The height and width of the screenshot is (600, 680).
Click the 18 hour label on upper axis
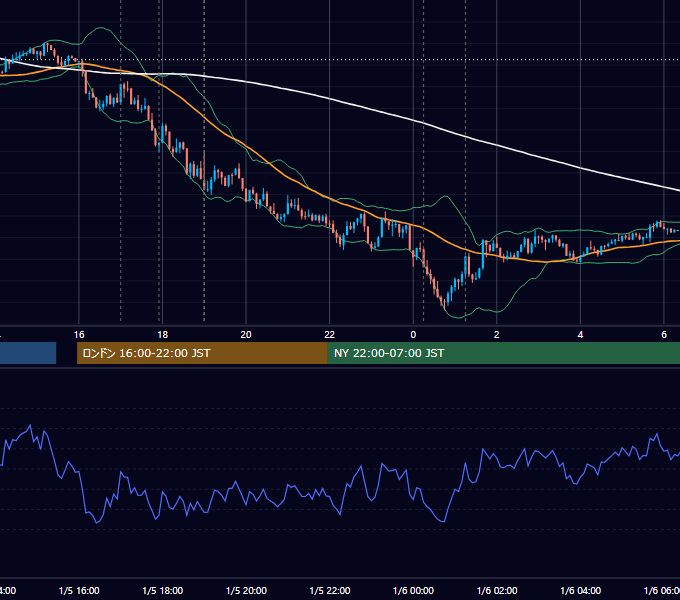click(x=162, y=335)
